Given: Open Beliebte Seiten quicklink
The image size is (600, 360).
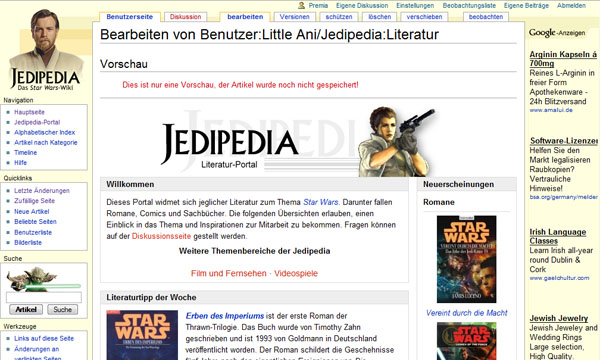Looking at the screenshot, I should [35, 222].
